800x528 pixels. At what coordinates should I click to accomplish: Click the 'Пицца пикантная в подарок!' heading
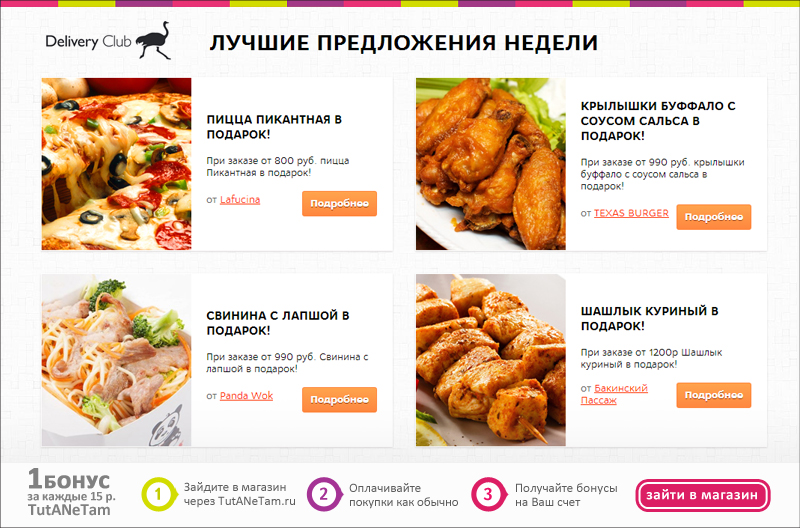coord(274,127)
